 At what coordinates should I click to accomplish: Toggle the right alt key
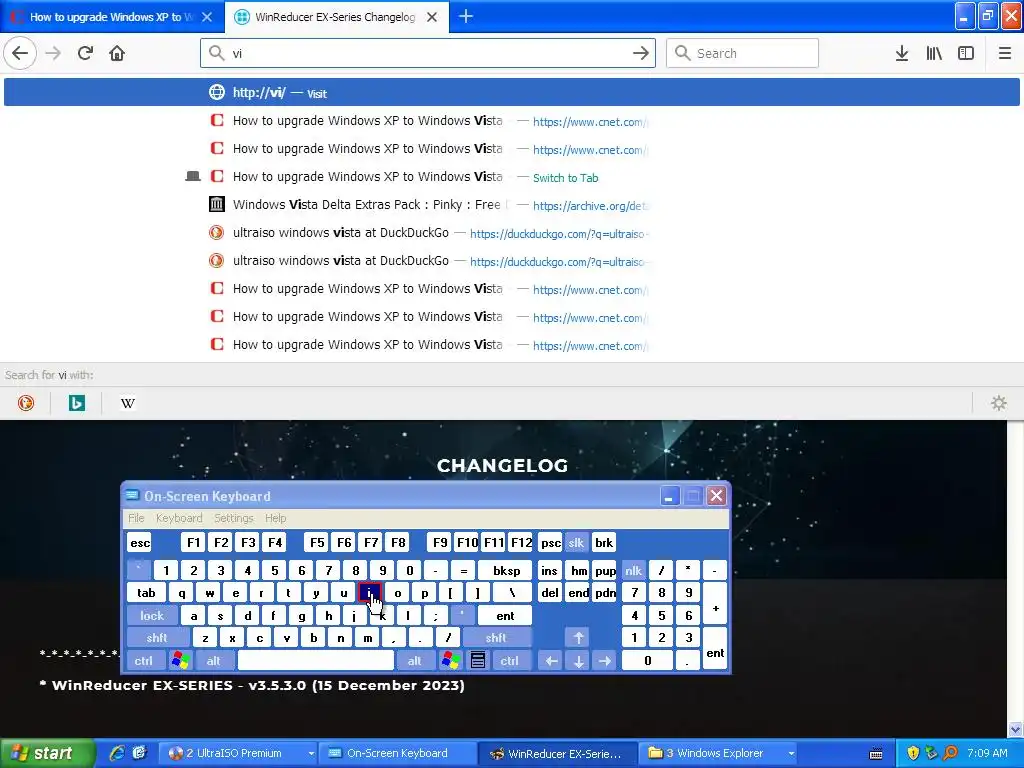click(415, 661)
